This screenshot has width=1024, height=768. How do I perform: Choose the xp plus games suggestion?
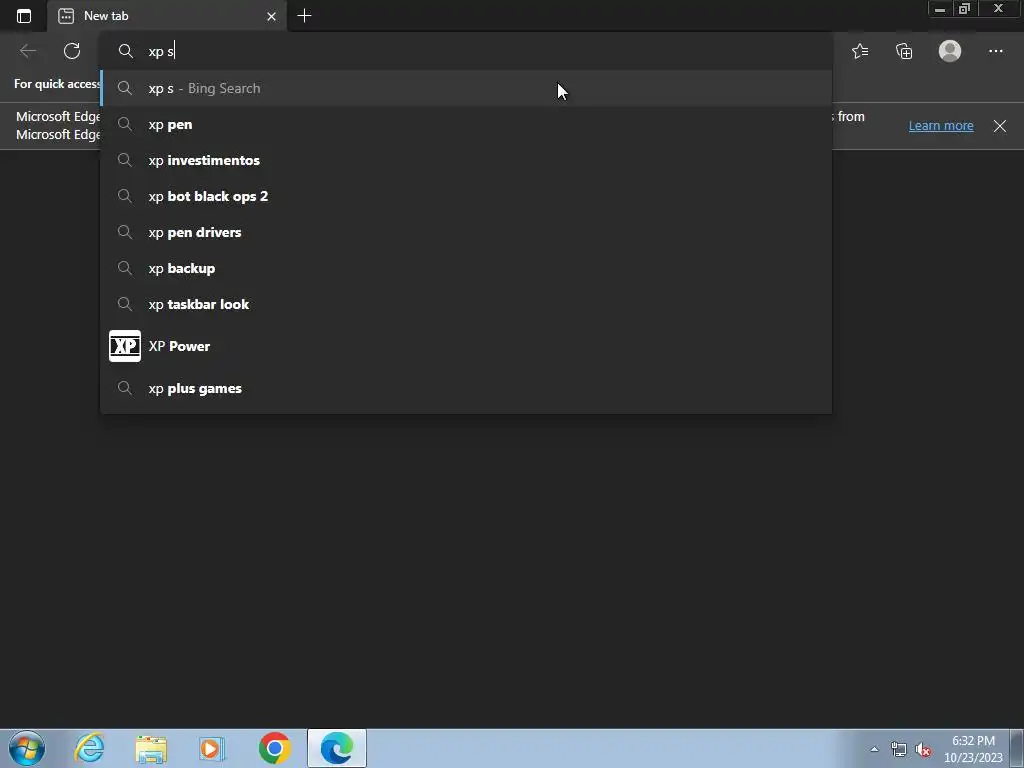[466, 388]
